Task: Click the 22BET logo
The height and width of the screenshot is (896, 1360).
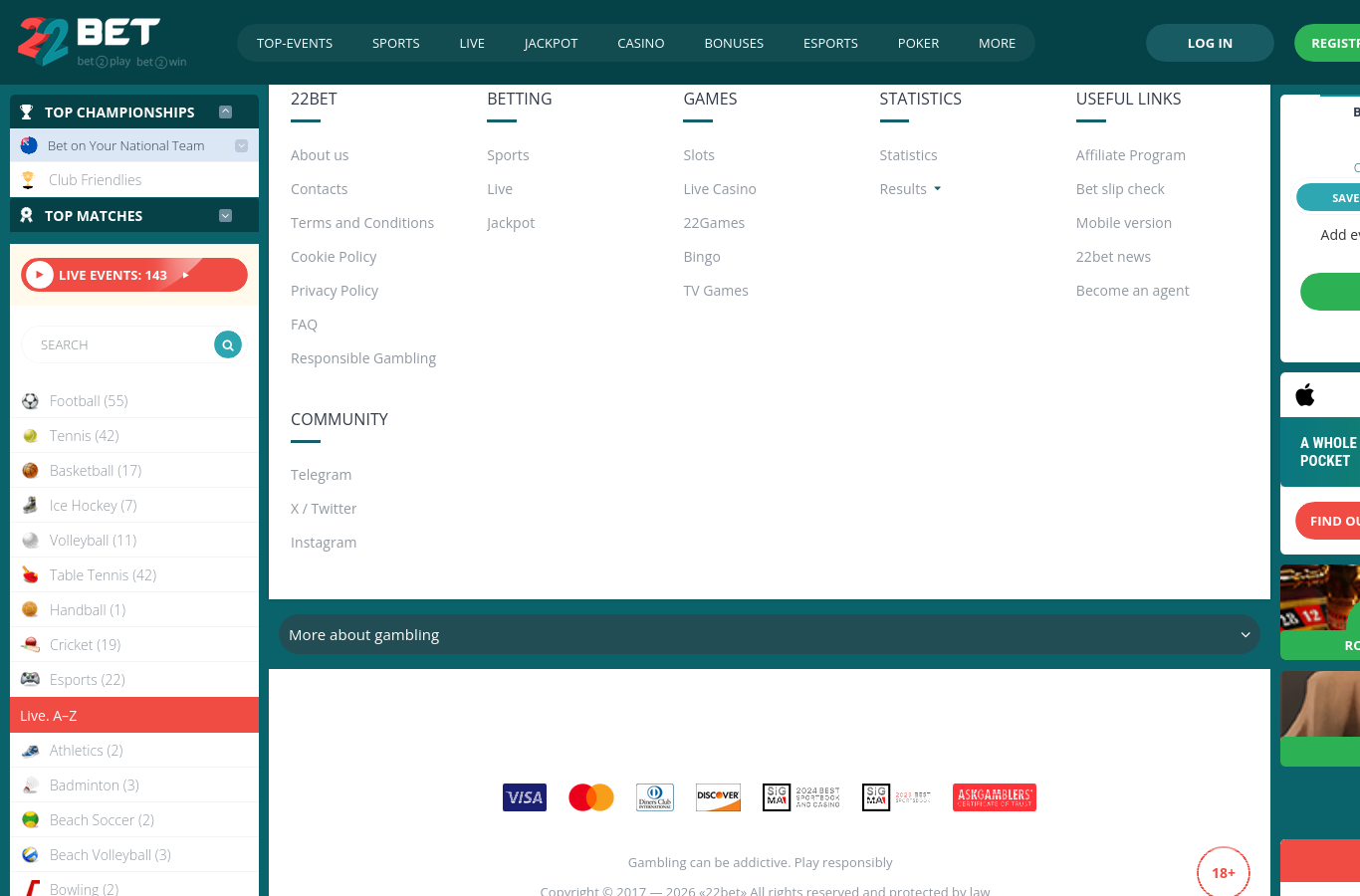Action: pos(102,42)
